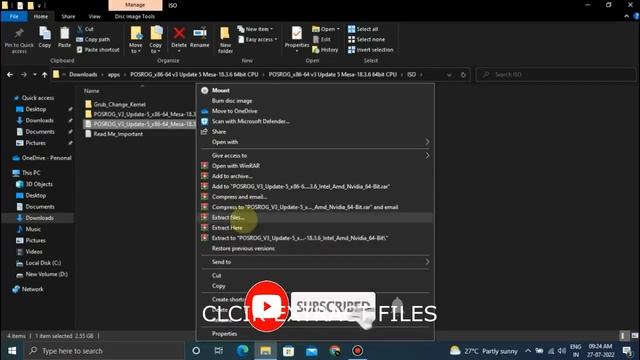This screenshot has width=640, height=360.
Task: Click apps in the address bar path
Action: click(x=114, y=75)
